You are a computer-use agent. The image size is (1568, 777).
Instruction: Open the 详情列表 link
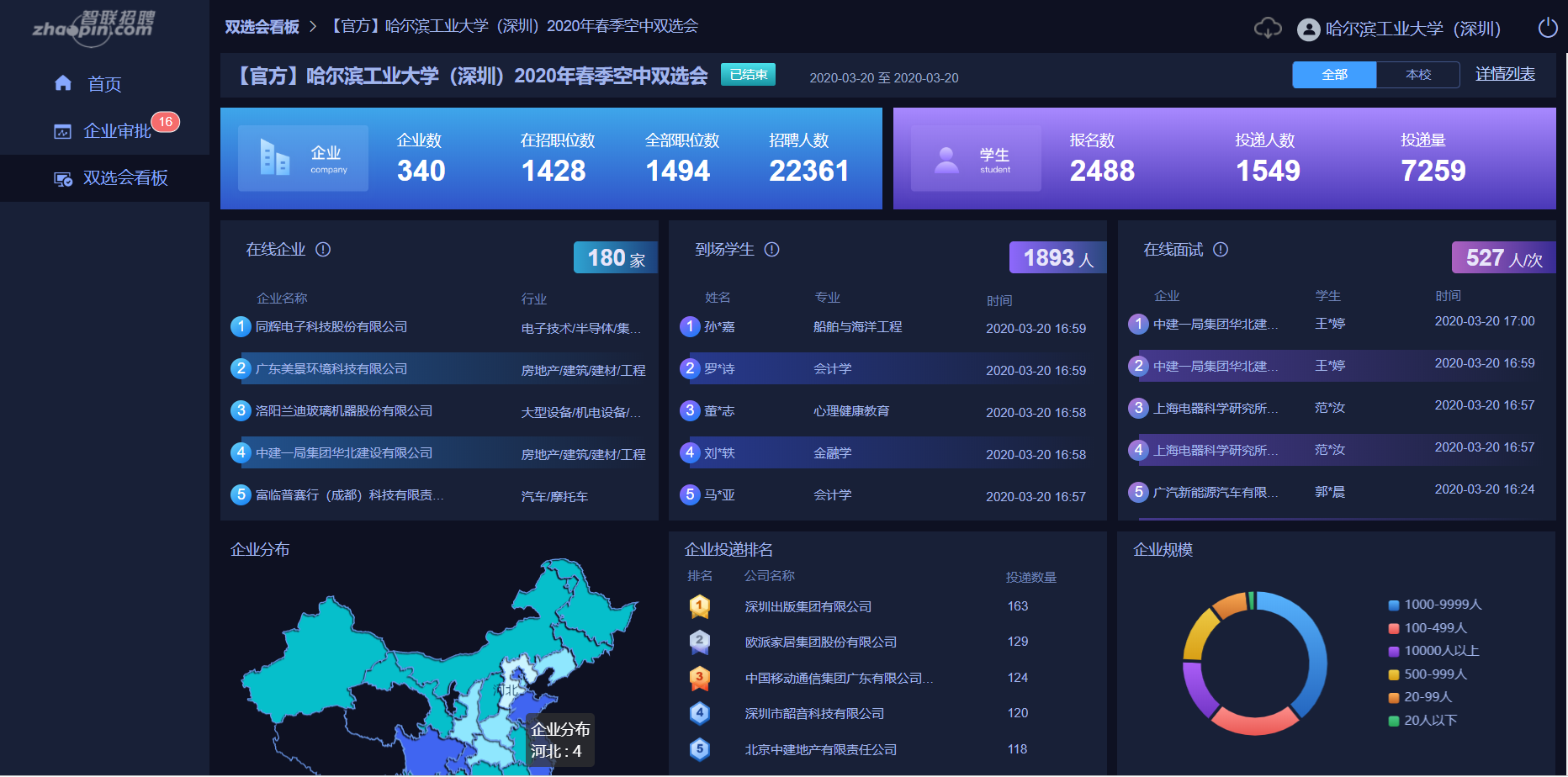1505,74
